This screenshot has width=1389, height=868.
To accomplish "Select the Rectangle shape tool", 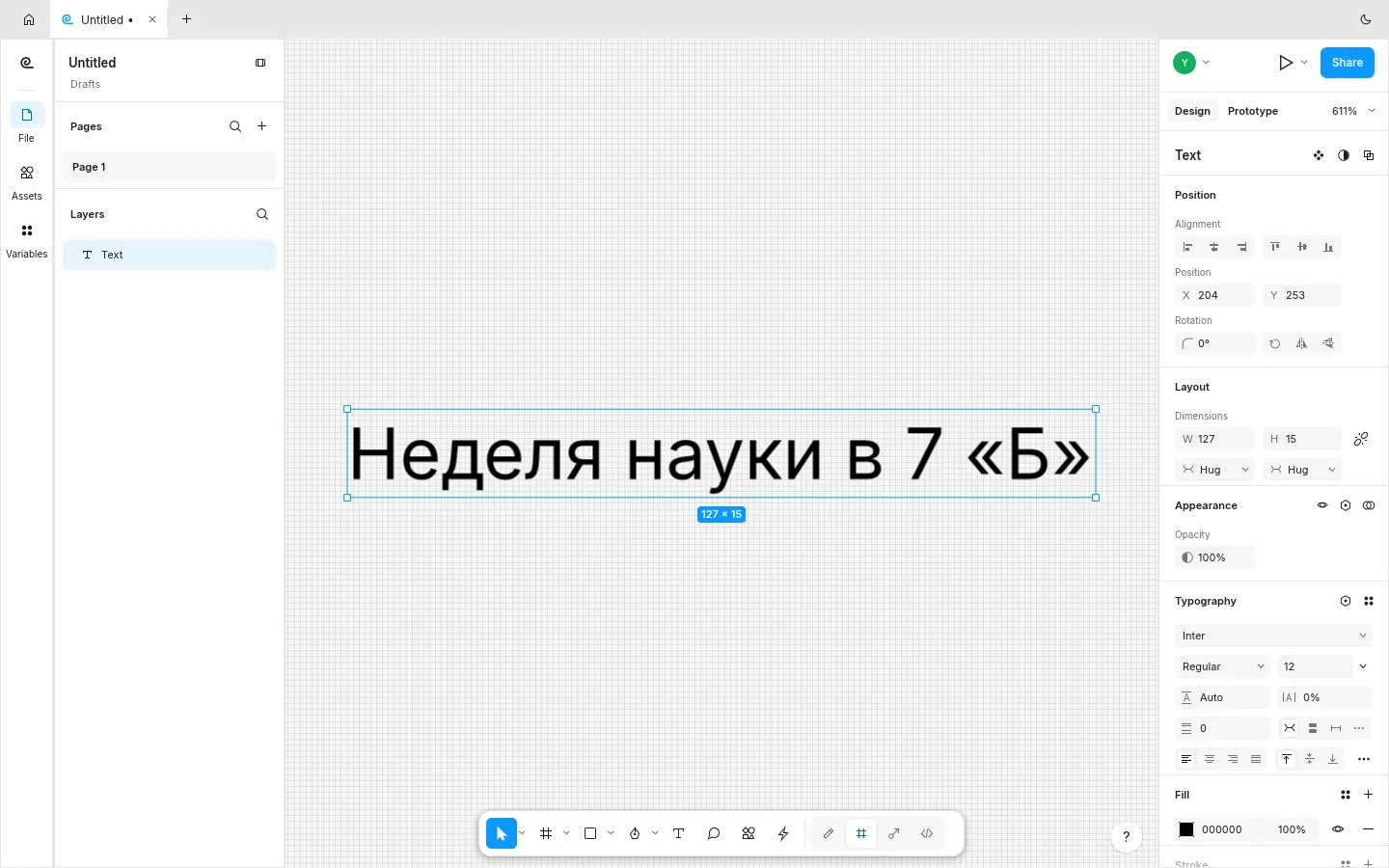I will coord(590,833).
